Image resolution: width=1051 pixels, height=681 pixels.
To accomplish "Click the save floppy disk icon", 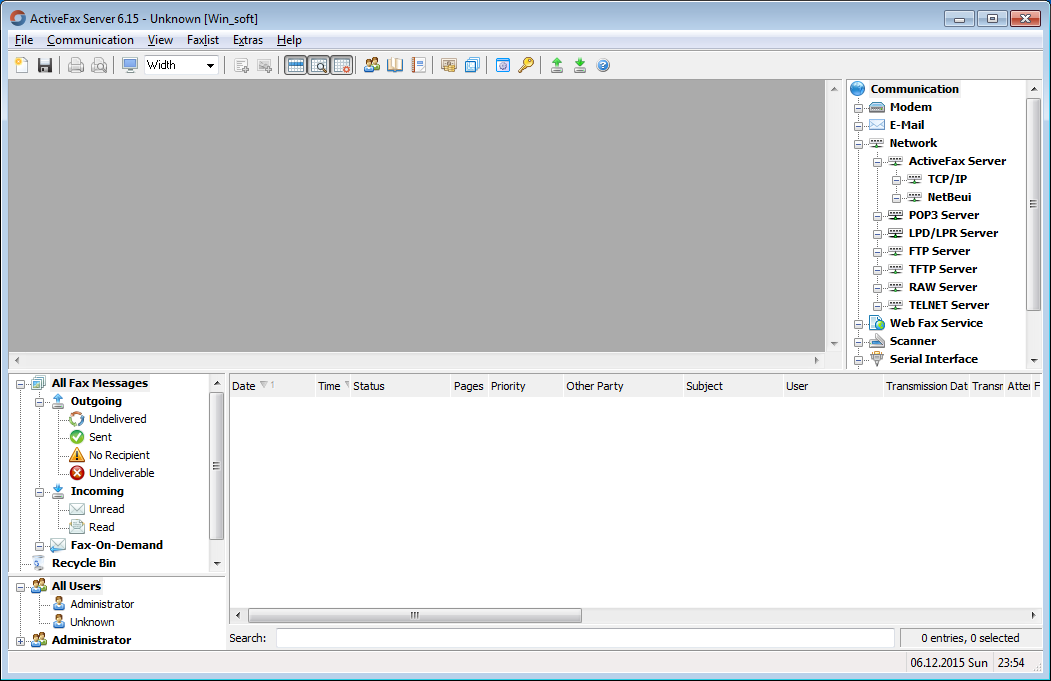I will pyautogui.click(x=45, y=65).
